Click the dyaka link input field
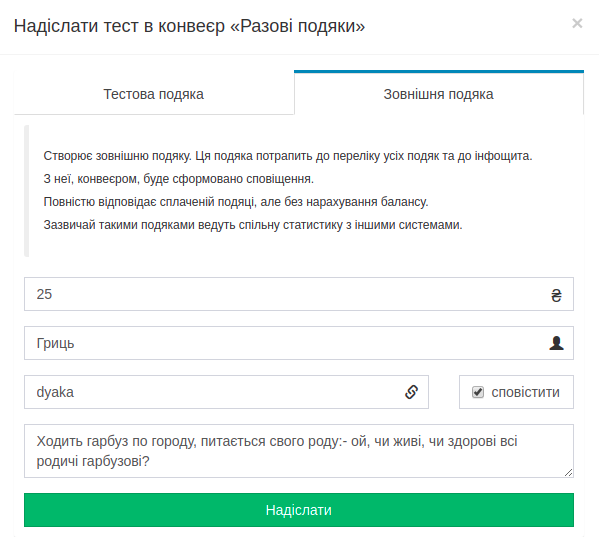The image size is (599, 537). click(x=226, y=392)
